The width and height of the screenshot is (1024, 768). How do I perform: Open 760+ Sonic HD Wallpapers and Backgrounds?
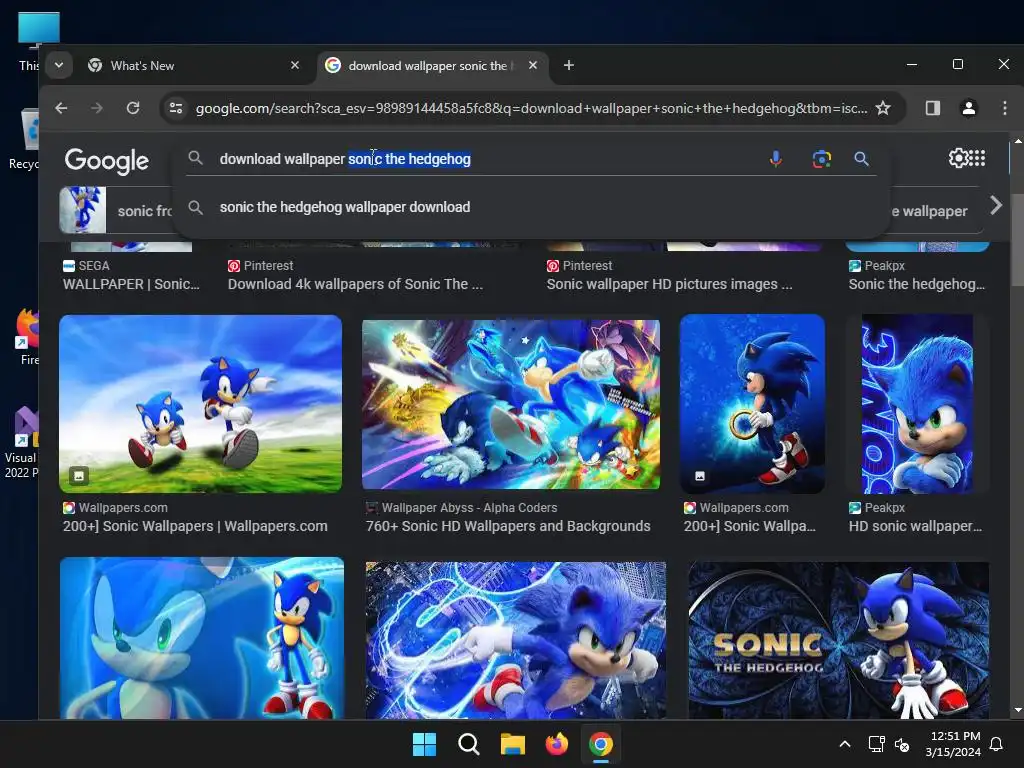[508, 526]
